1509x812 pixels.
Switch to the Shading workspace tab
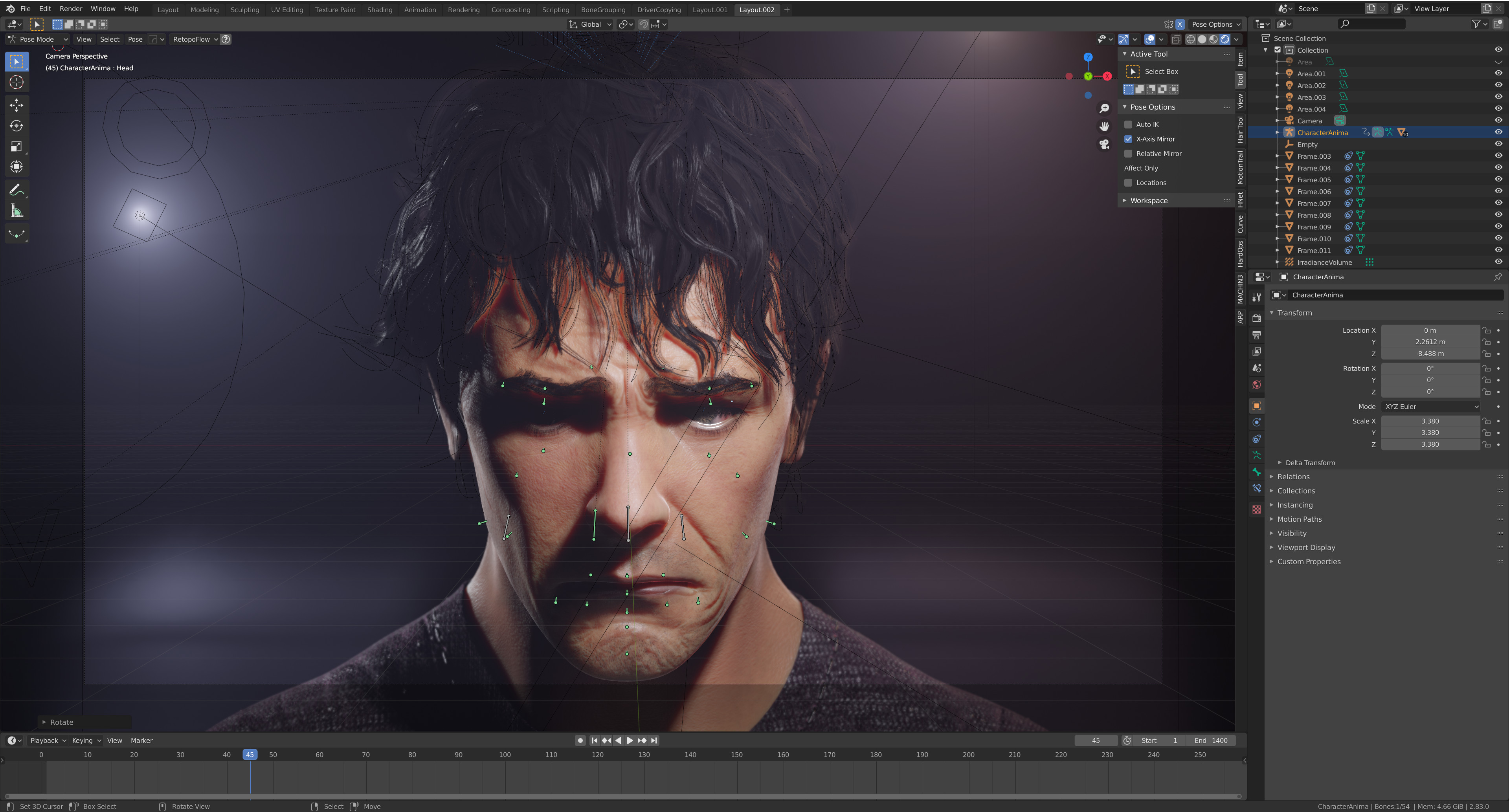(380, 9)
